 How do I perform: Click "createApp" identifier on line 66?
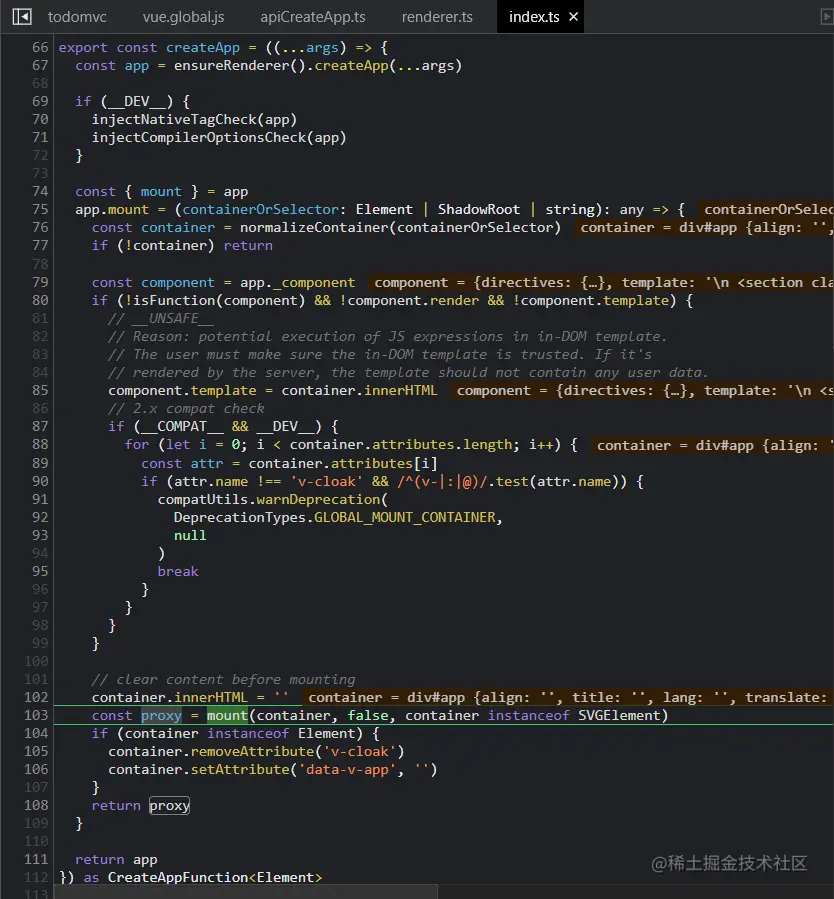pyautogui.click(x=203, y=47)
